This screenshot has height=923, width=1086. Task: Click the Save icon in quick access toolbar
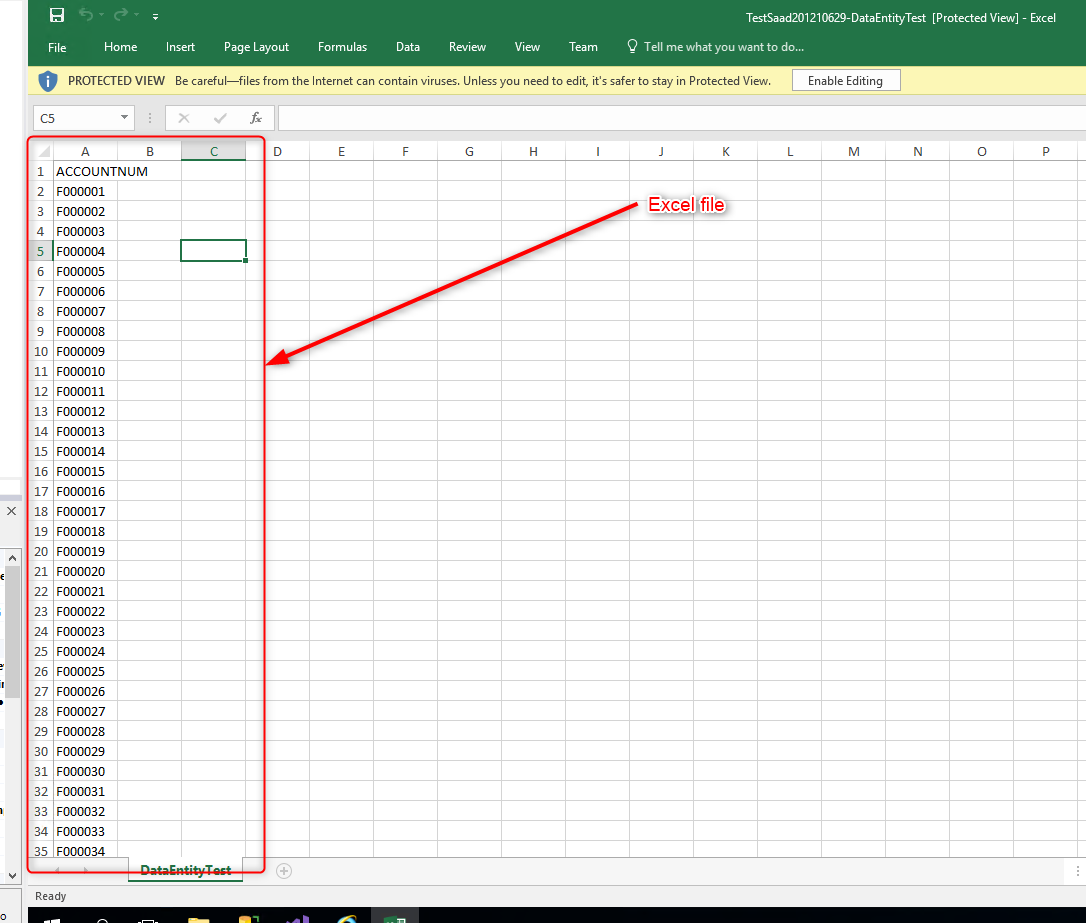(57, 15)
